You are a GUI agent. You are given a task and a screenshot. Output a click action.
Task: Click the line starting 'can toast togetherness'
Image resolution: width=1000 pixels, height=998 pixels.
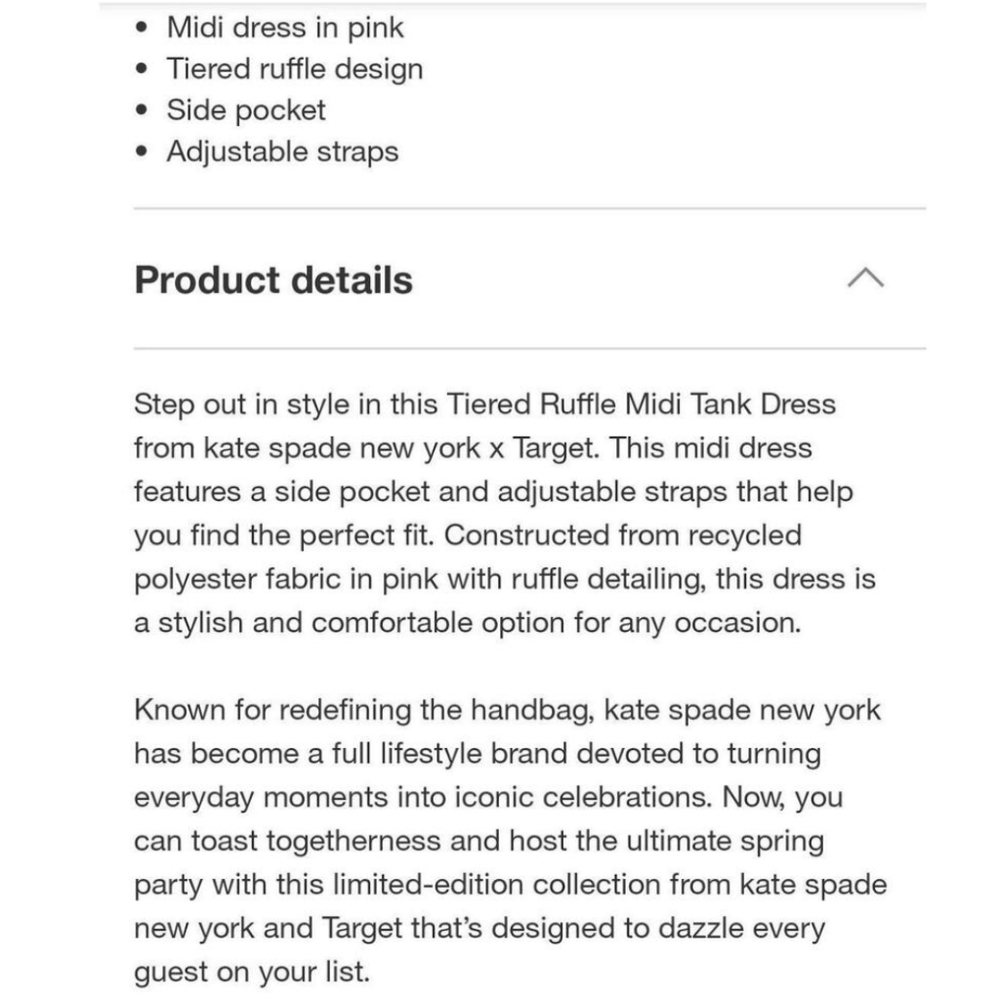pos(479,840)
